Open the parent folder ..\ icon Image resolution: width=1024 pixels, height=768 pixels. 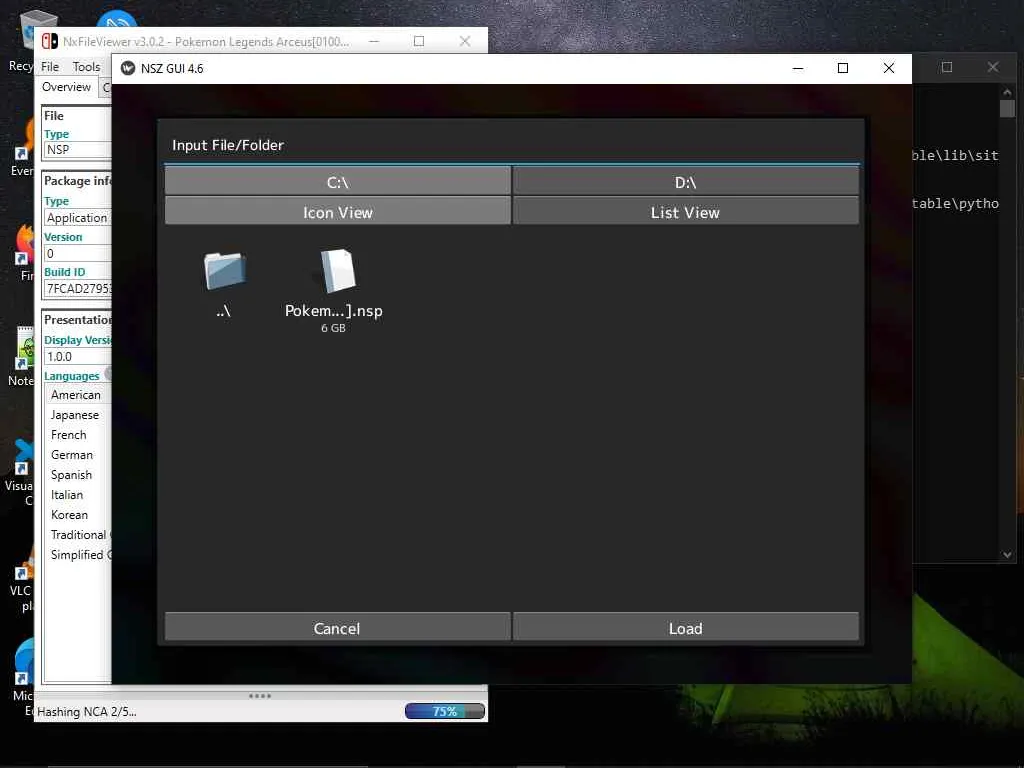[x=225, y=271]
